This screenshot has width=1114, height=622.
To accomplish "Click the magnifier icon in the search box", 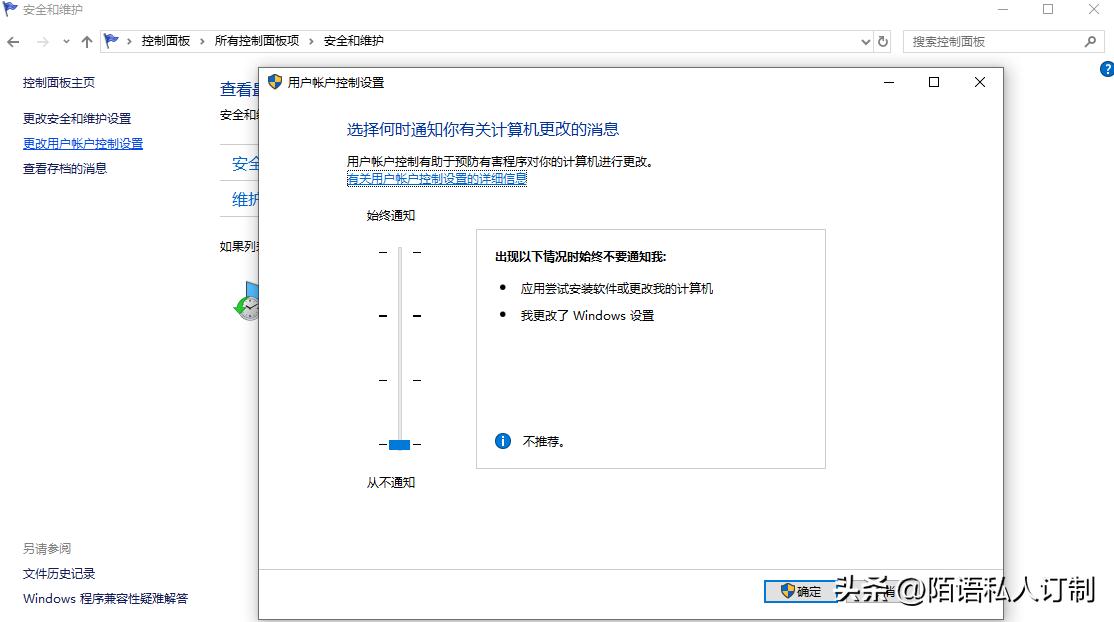I will [1093, 40].
